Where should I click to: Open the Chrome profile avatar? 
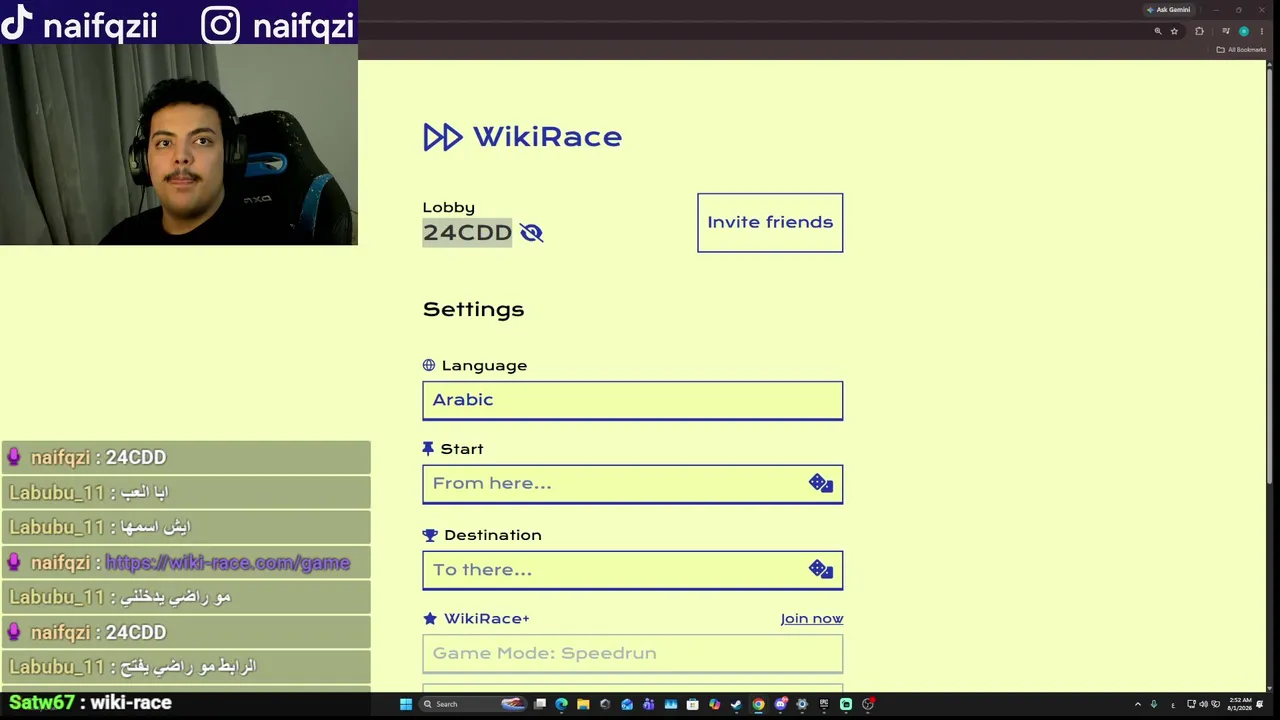(x=1244, y=31)
